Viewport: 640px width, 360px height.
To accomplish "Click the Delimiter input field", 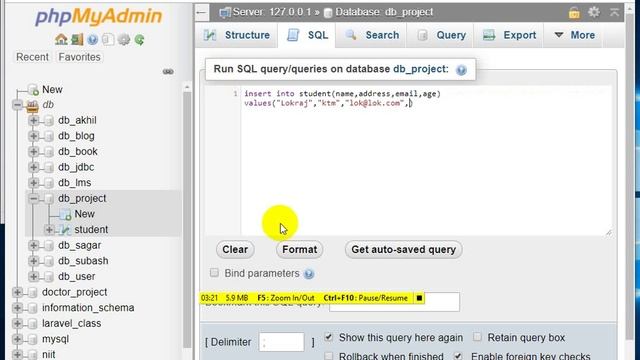I will [282, 342].
